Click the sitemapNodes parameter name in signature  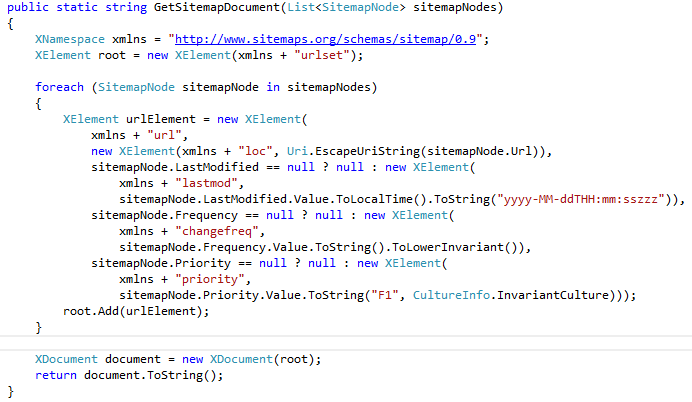(455, 8)
